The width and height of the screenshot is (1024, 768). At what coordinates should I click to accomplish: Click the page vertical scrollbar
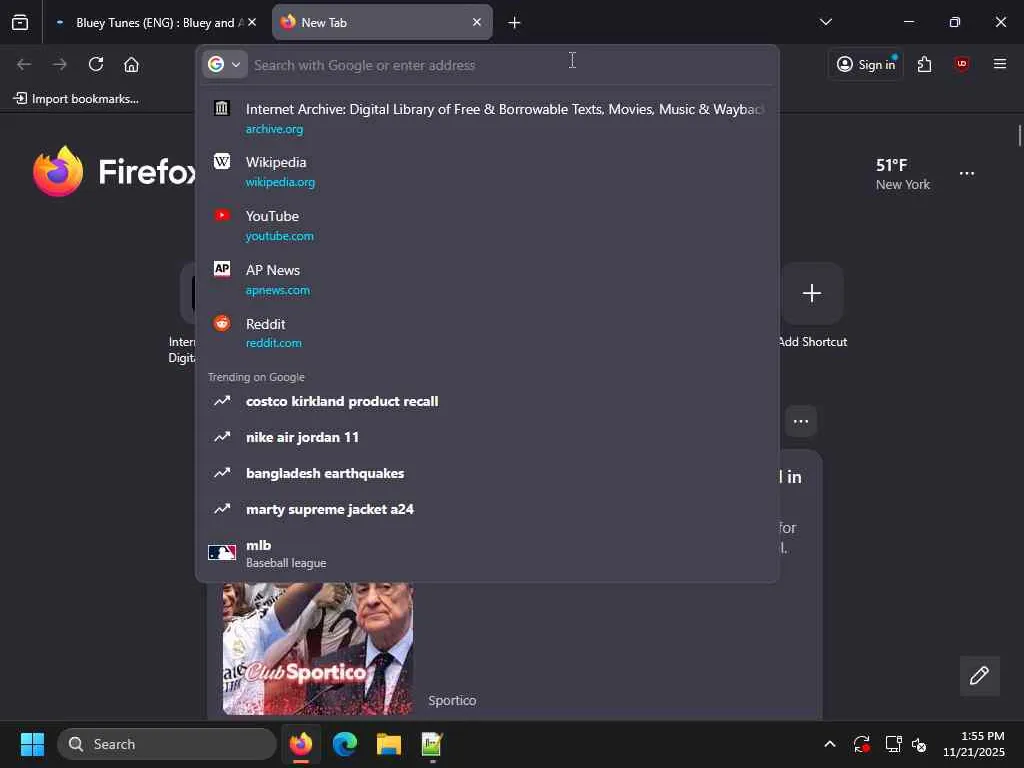[1019, 136]
